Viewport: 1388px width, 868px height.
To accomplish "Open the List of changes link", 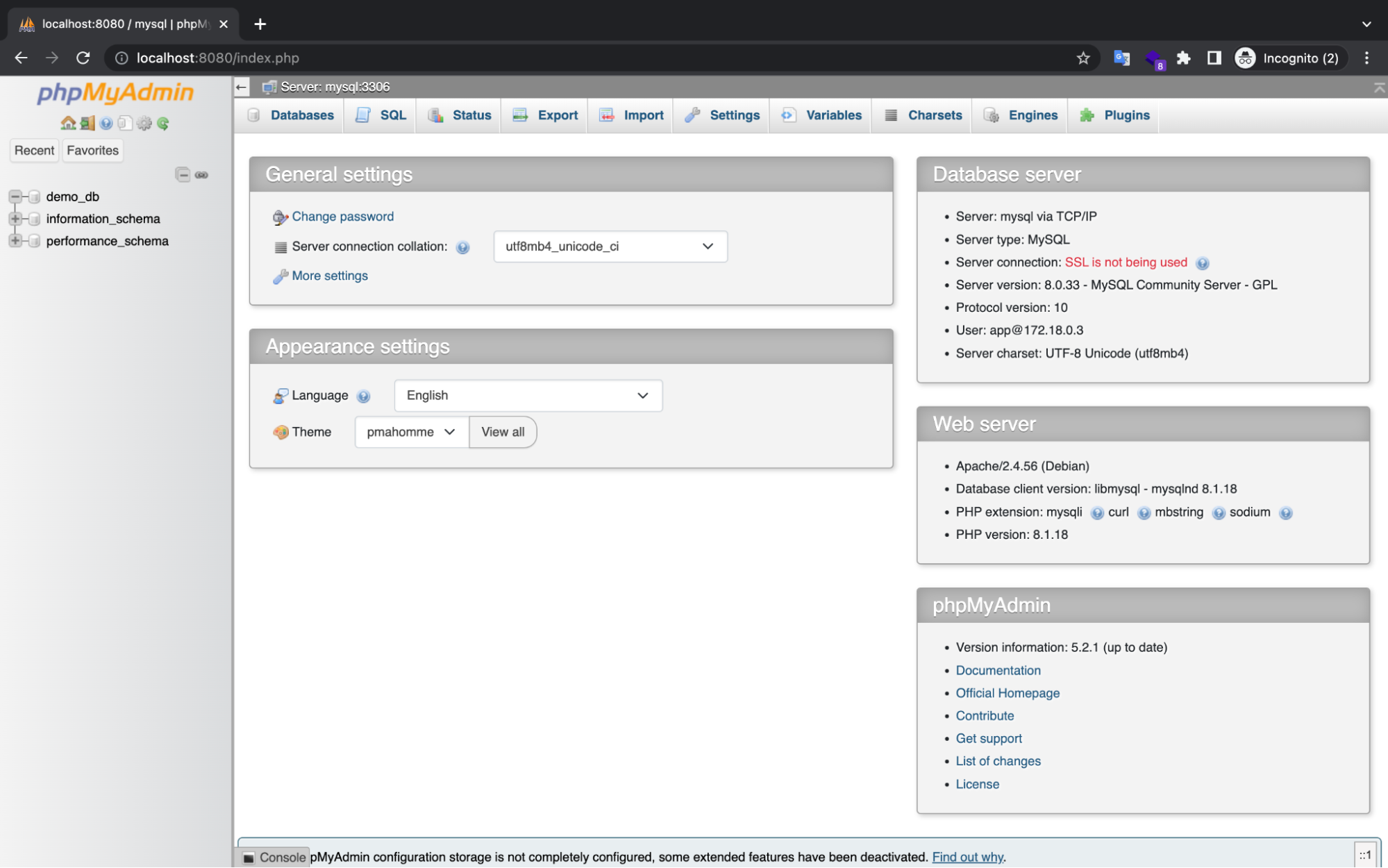I will (998, 761).
